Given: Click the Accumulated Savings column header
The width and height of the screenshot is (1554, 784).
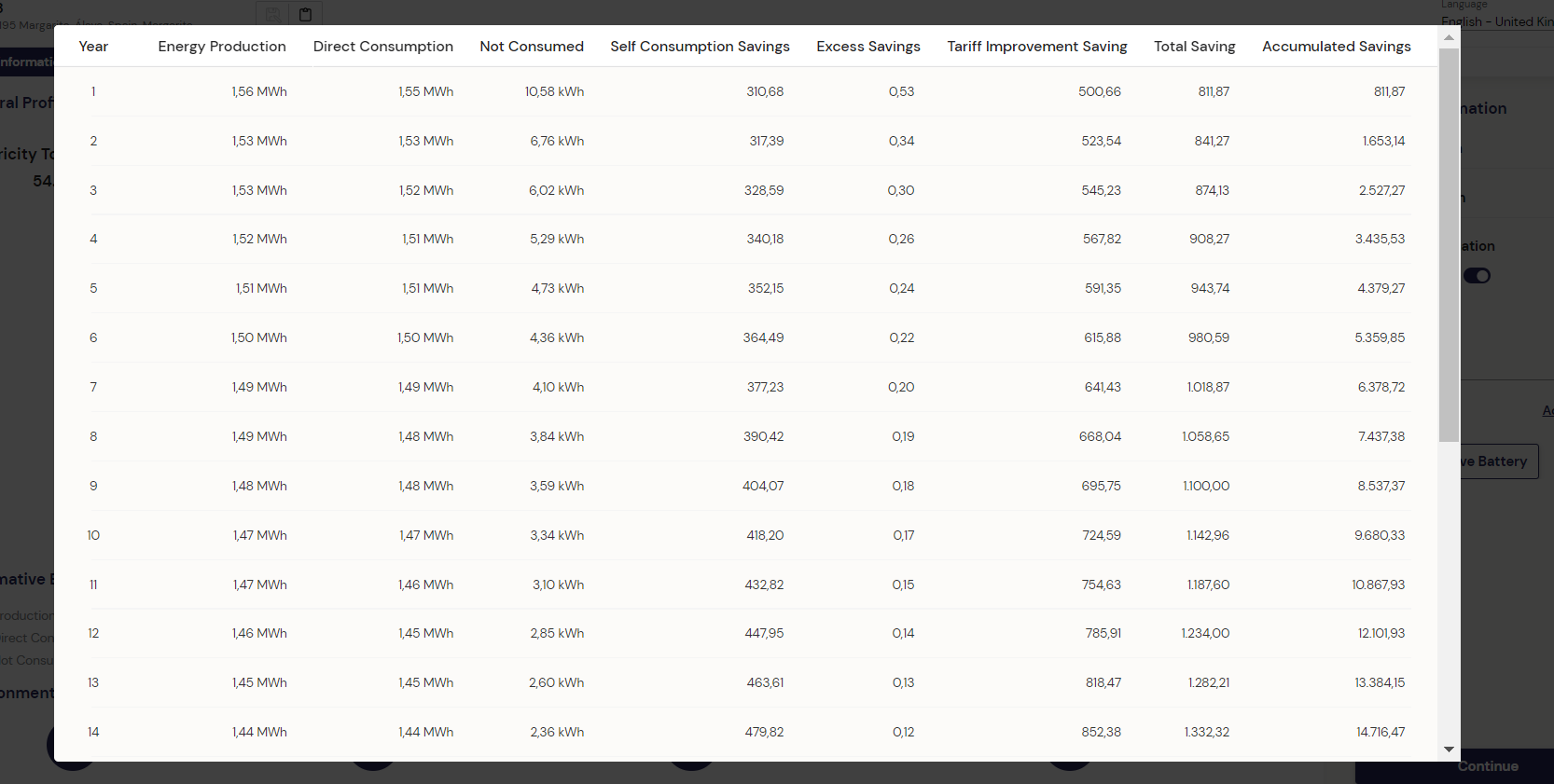Looking at the screenshot, I should pyautogui.click(x=1337, y=47).
